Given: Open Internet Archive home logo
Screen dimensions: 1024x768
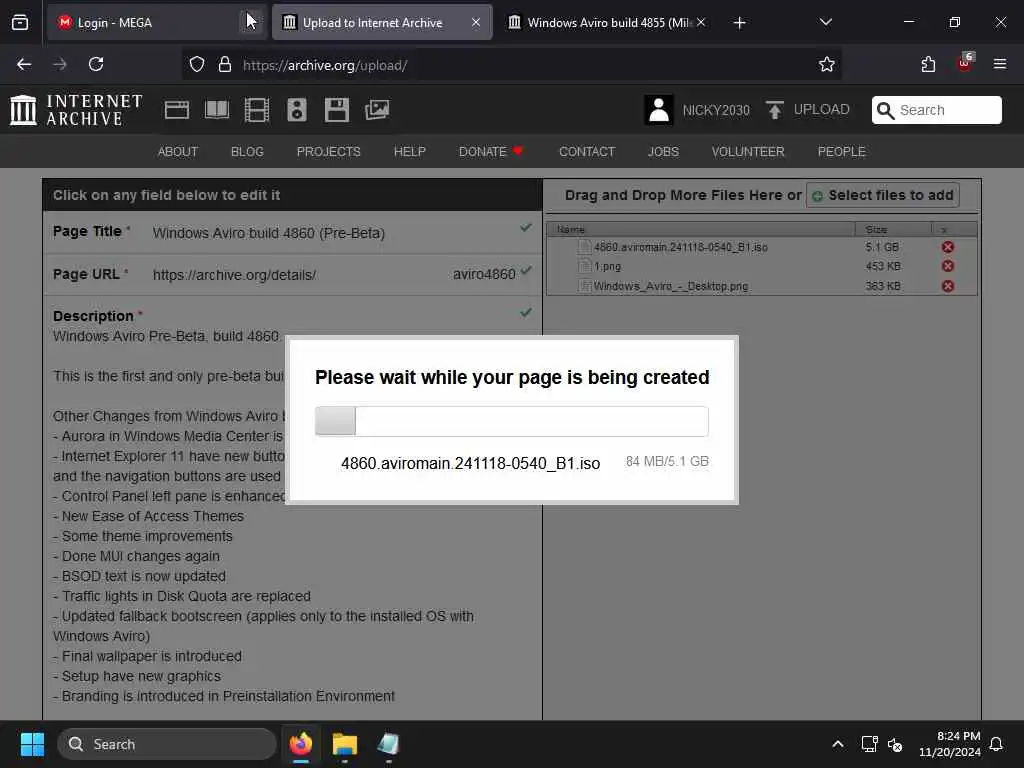Looking at the screenshot, I should click(x=76, y=110).
